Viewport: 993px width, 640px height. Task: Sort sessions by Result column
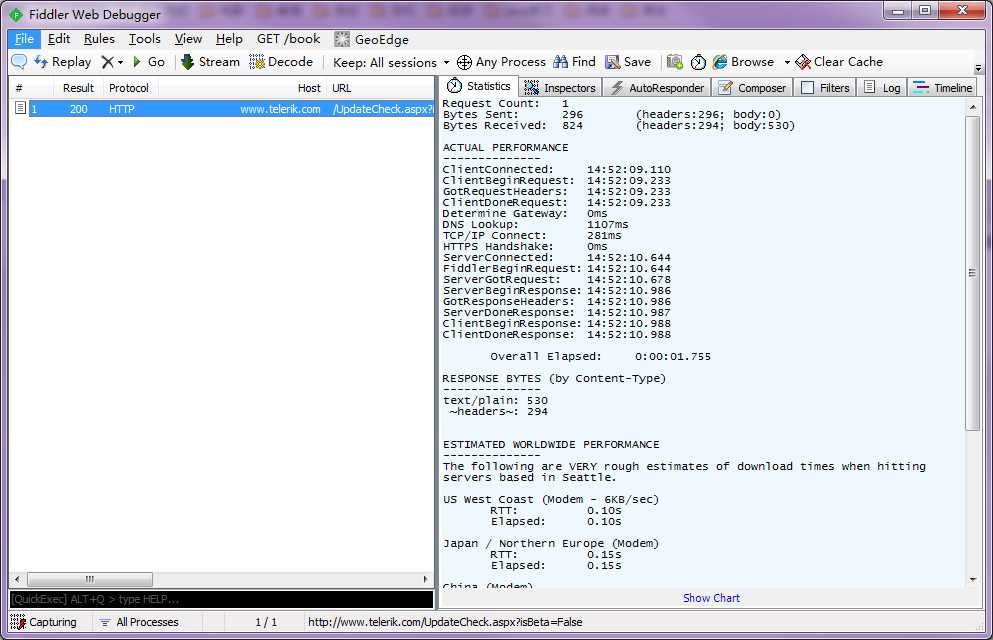78,88
